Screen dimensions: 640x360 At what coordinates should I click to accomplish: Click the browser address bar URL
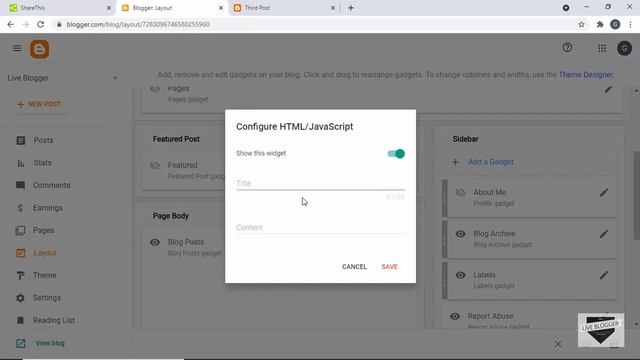[x=138, y=24]
